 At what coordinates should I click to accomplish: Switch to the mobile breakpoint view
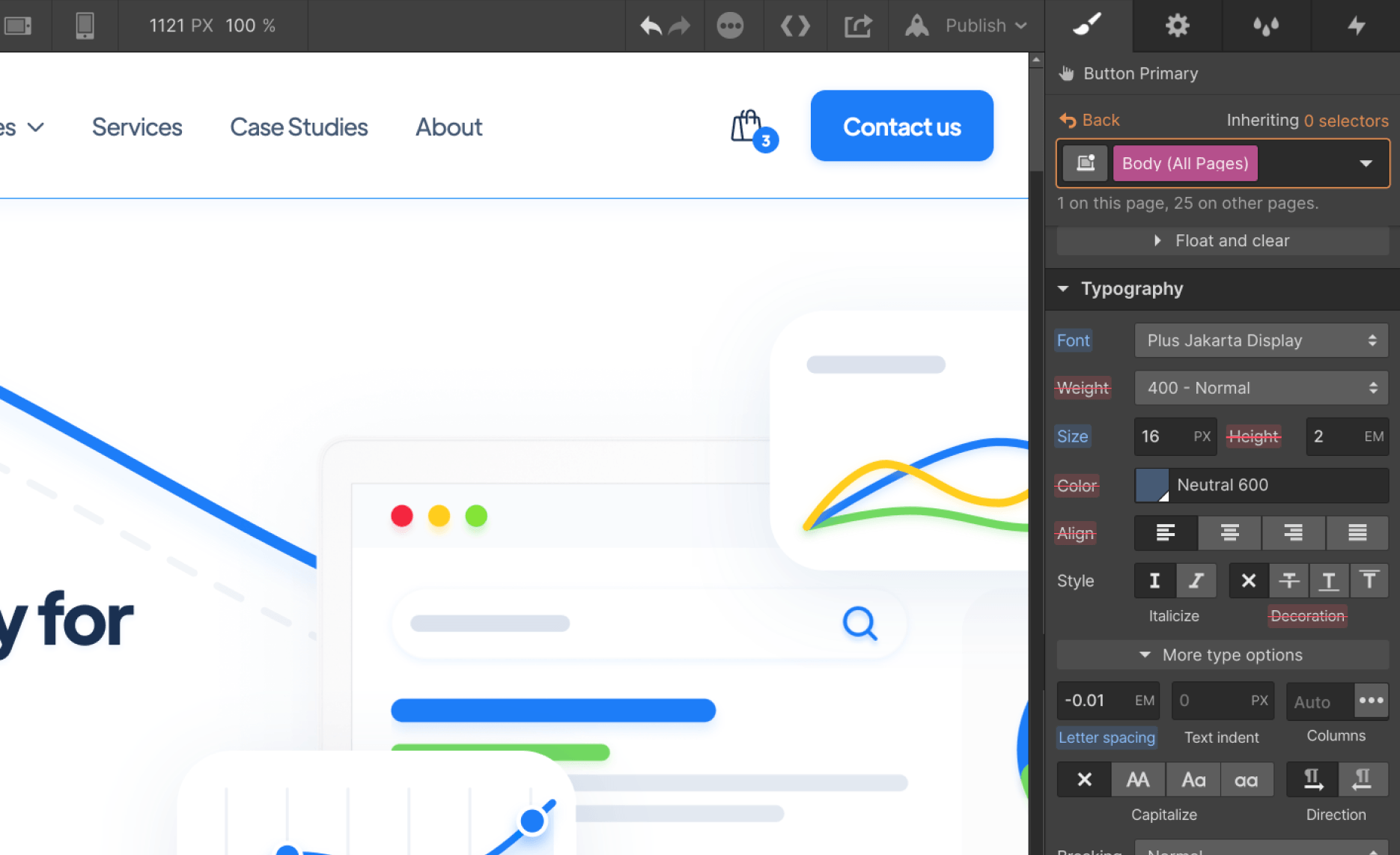pos(85,25)
